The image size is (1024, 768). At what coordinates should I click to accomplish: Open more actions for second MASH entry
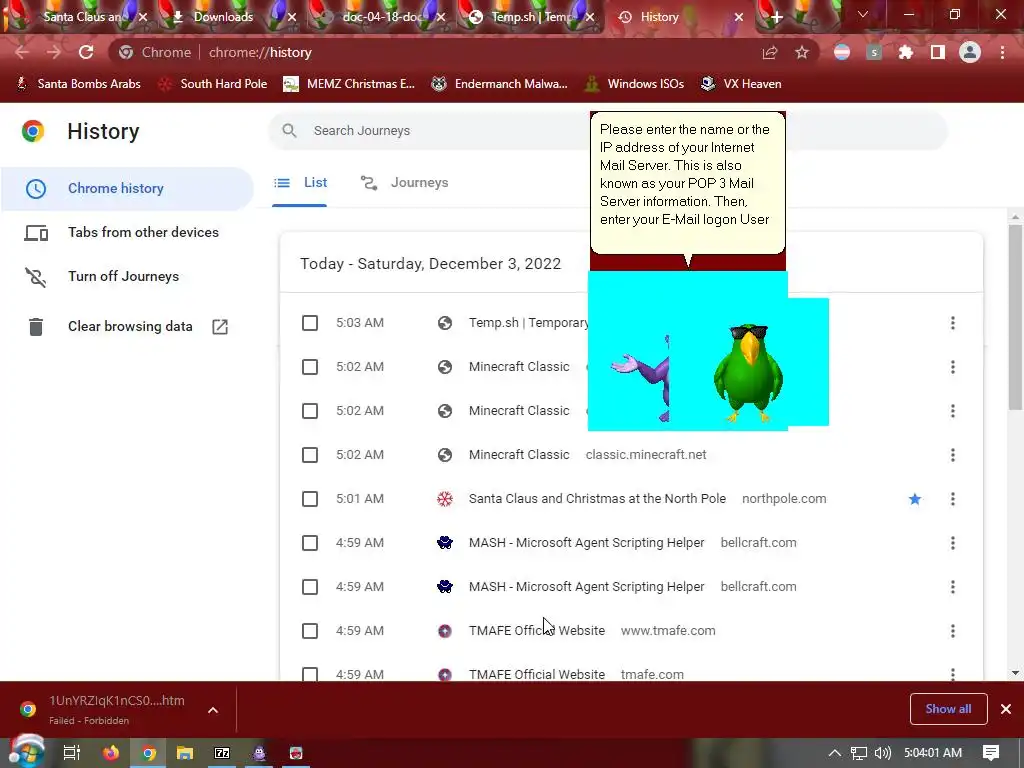pyautogui.click(x=953, y=586)
